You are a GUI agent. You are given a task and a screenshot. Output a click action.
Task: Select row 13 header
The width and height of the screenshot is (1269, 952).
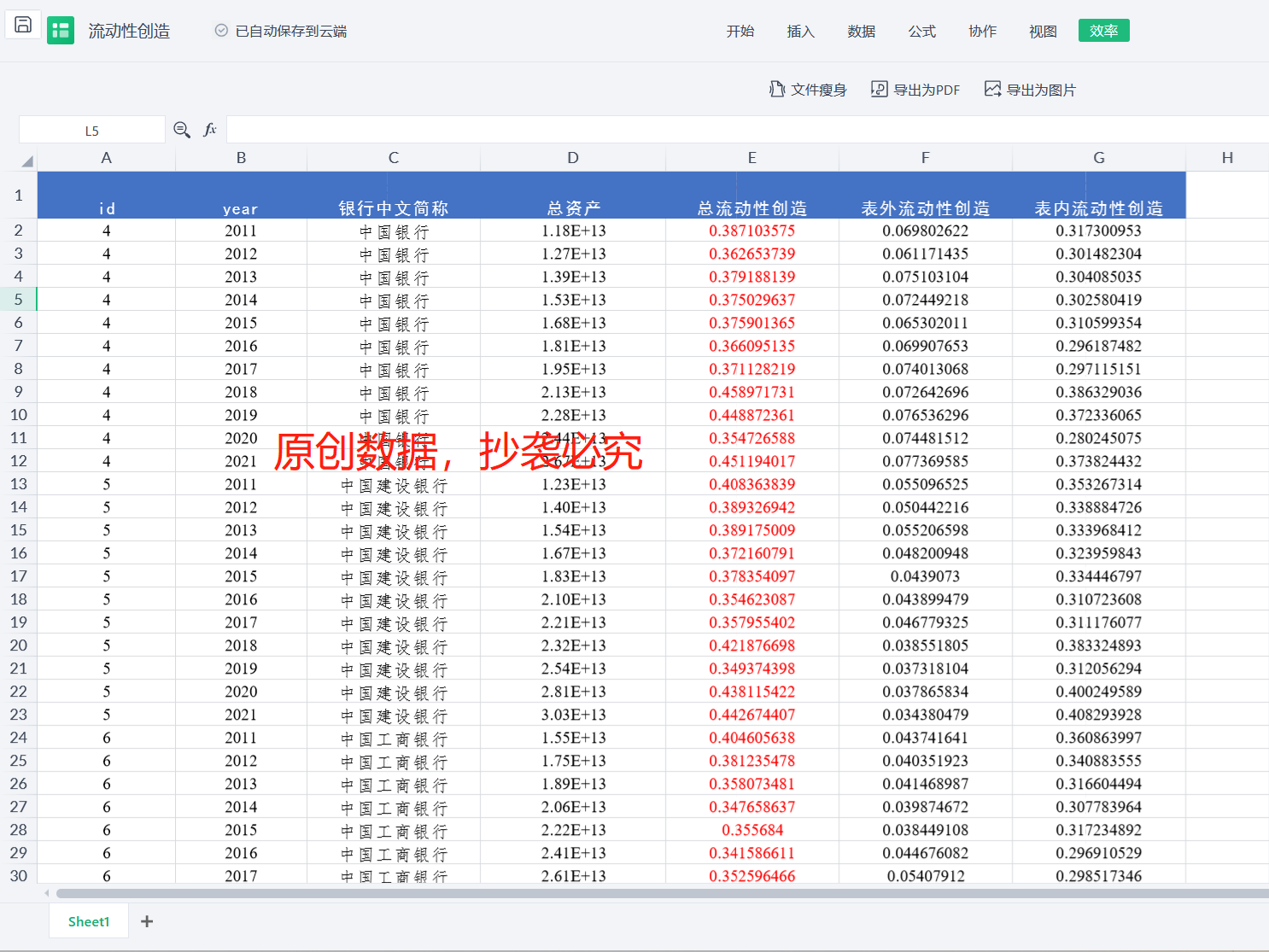click(19, 484)
